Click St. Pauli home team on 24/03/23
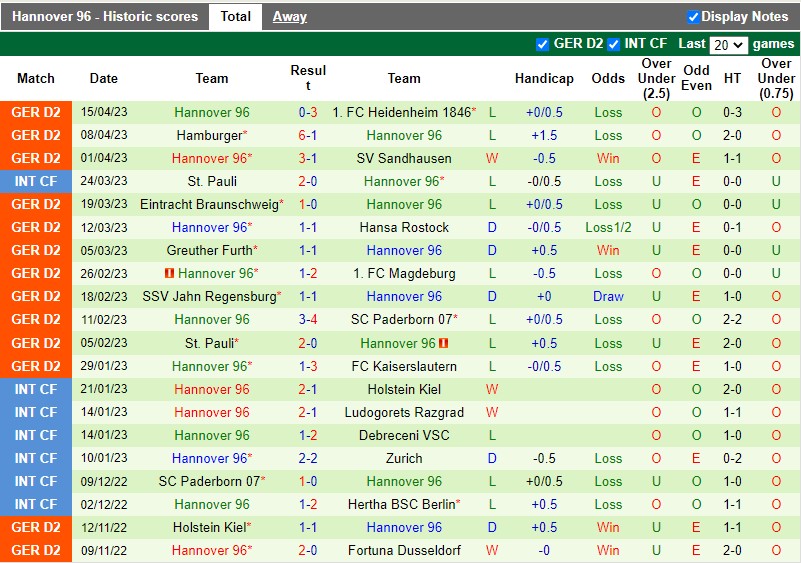This screenshot has height=563, width=801. [x=212, y=181]
